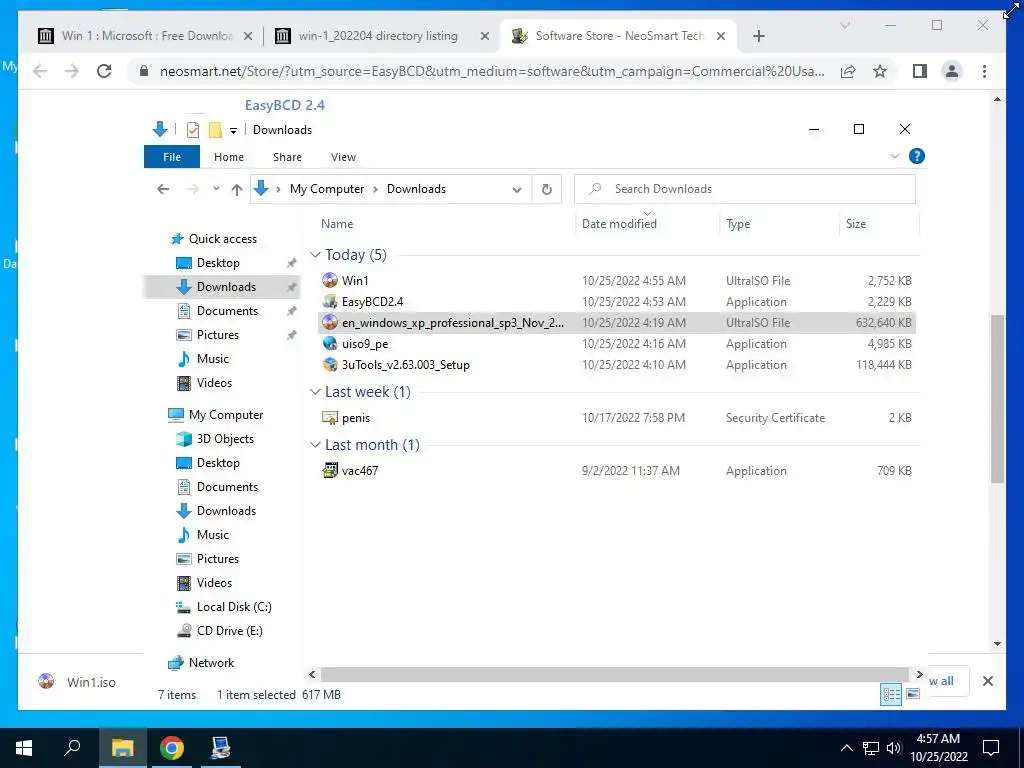Image resolution: width=1024 pixels, height=768 pixels.
Task: Open the File menu
Action: click(172, 157)
